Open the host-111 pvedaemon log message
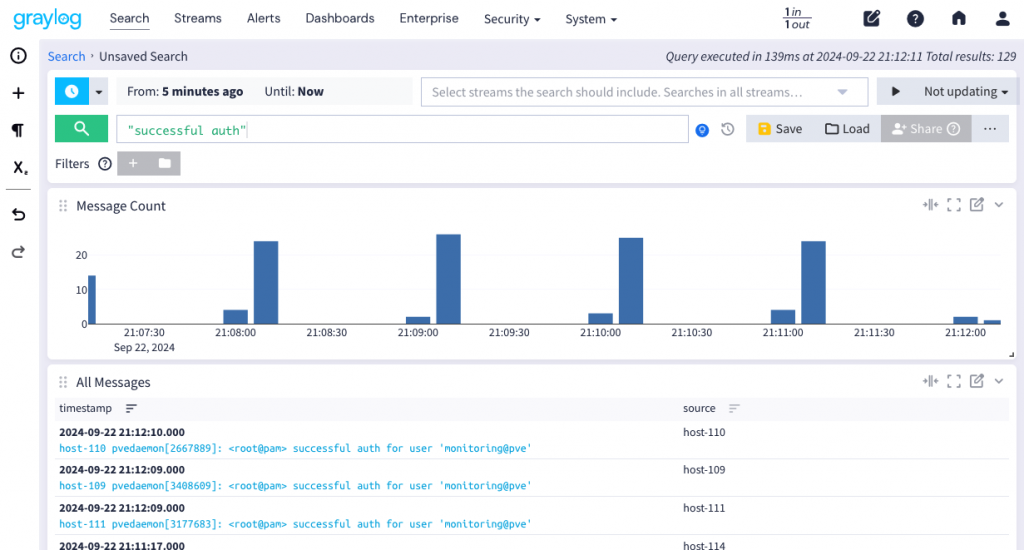The image size is (1024, 550). click(x=295, y=524)
